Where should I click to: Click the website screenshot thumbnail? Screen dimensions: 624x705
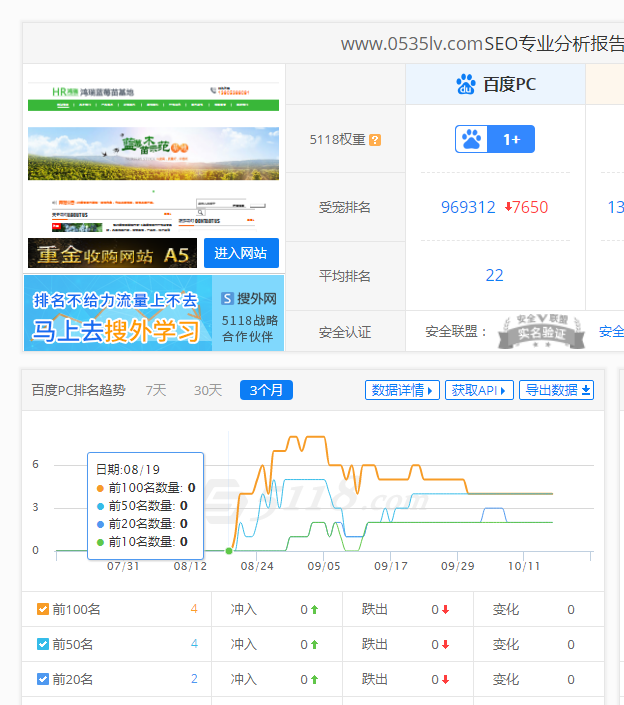point(153,156)
